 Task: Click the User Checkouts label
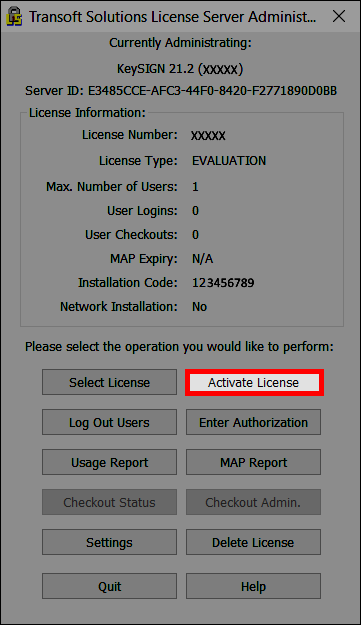(131, 235)
